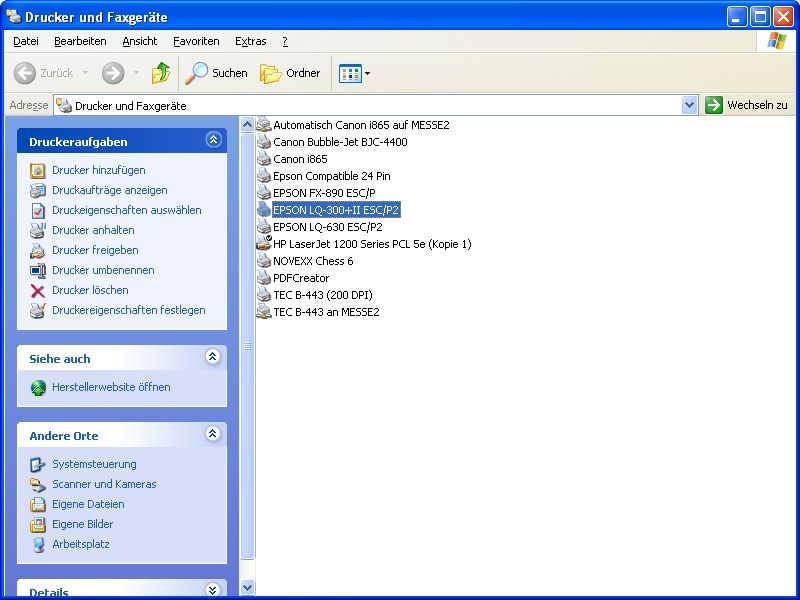This screenshot has height=600, width=800.
Task: Click the sidebar vertical scrollbar thumb
Action: 247,346
